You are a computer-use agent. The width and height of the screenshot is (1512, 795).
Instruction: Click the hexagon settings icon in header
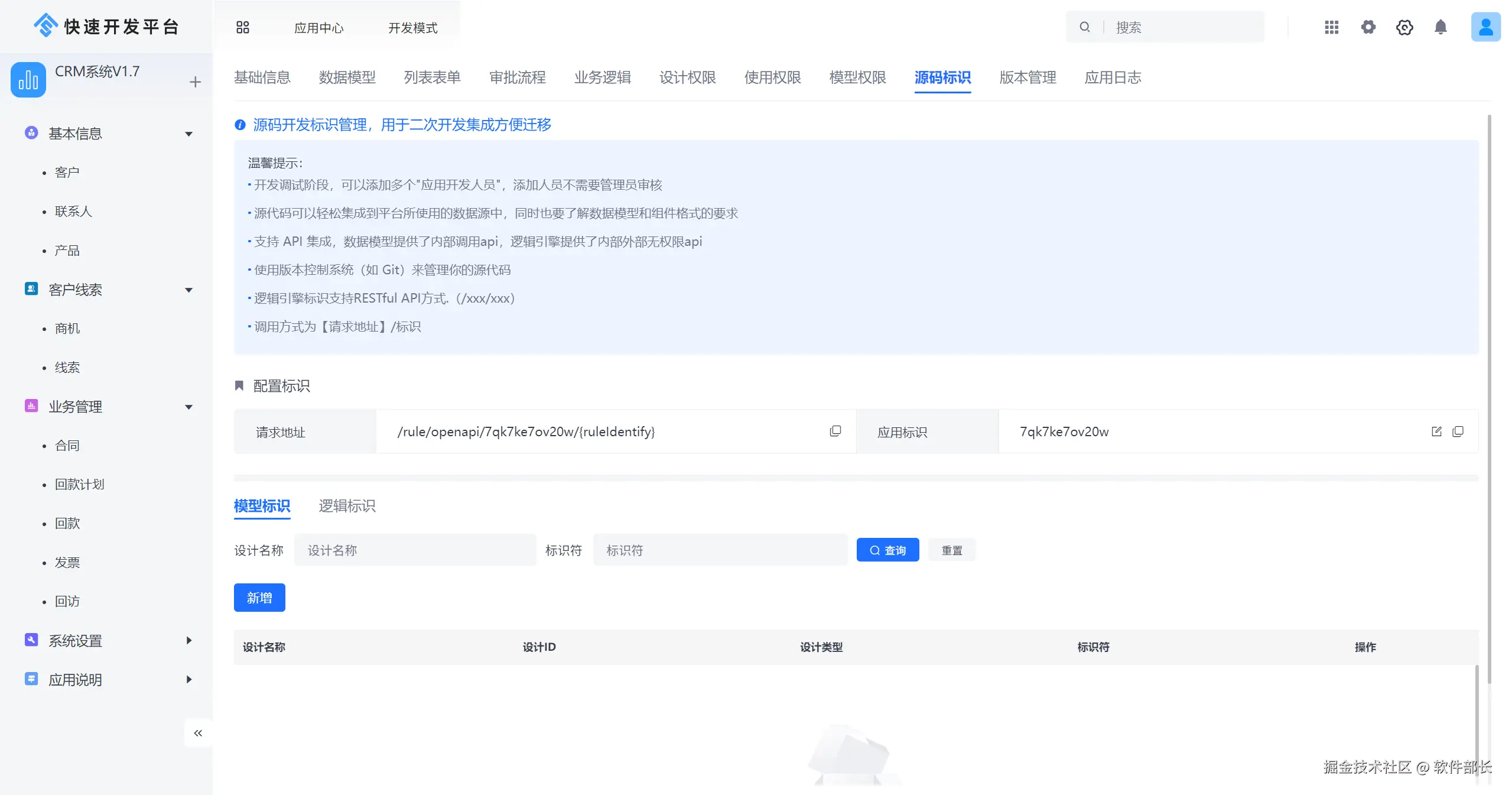(1404, 27)
